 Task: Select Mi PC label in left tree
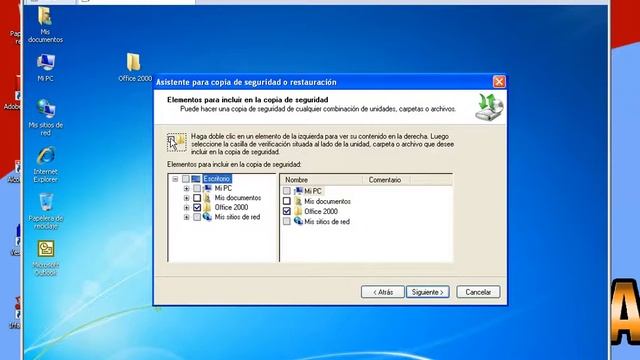pos(223,188)
